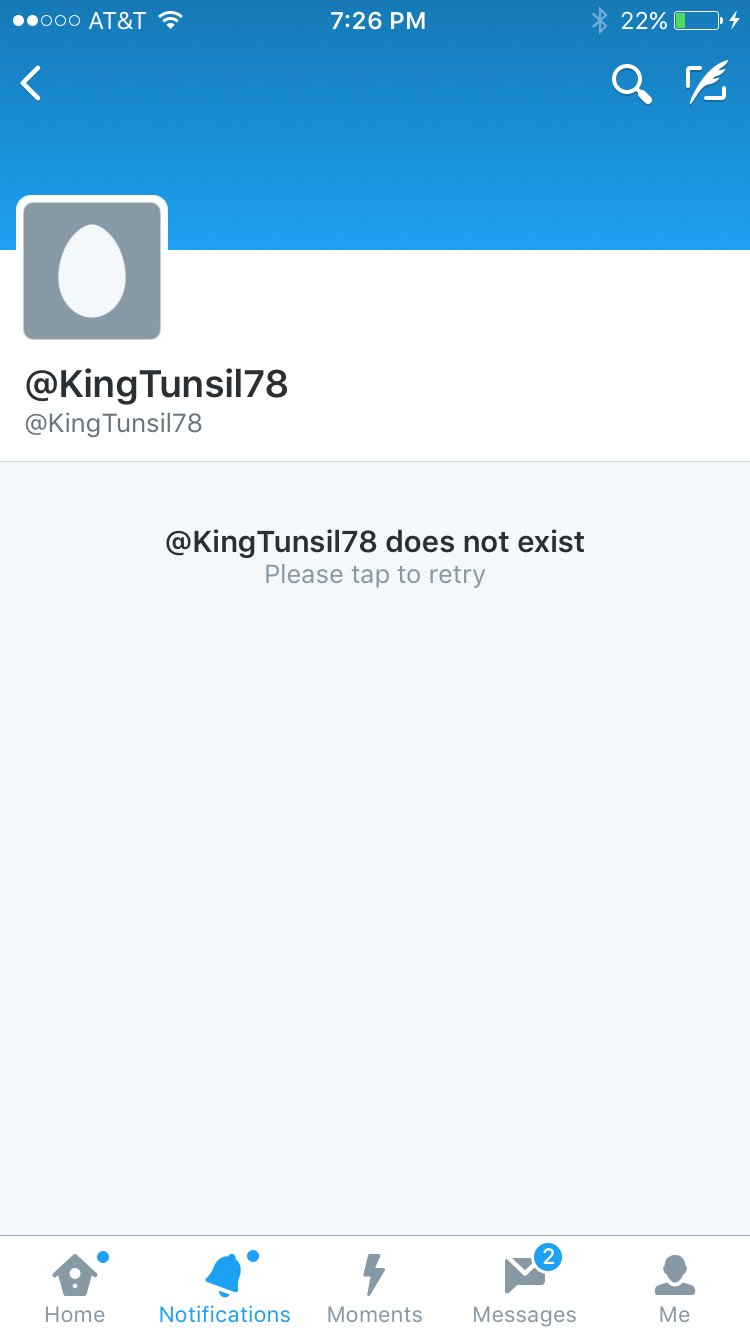
Task: Tap the egg default profile avatar
Action: point(92,271)
